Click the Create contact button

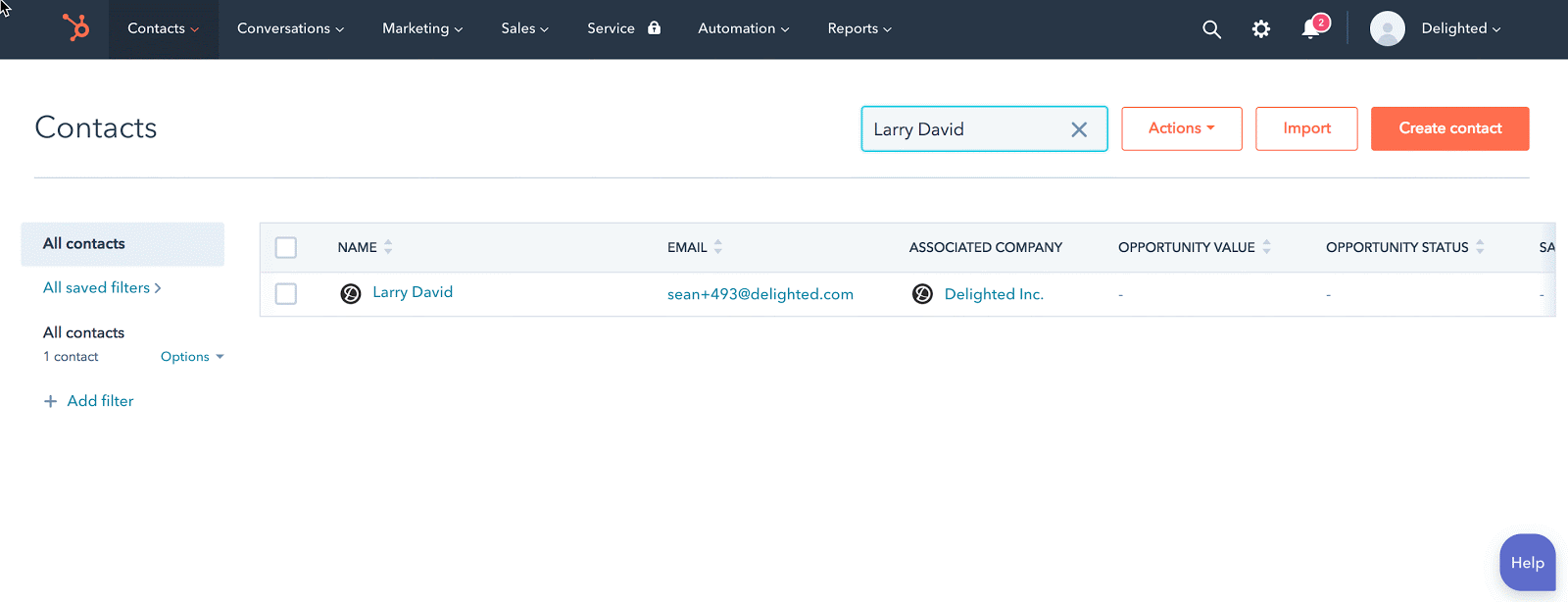1450,128
